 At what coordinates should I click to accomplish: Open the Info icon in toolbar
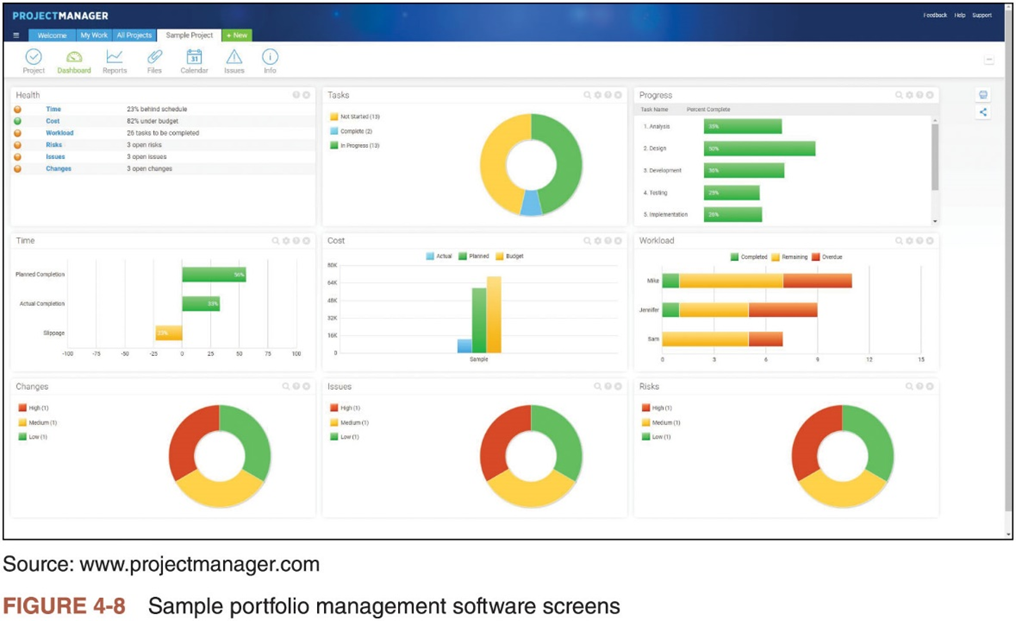click(x=270, y=58)
